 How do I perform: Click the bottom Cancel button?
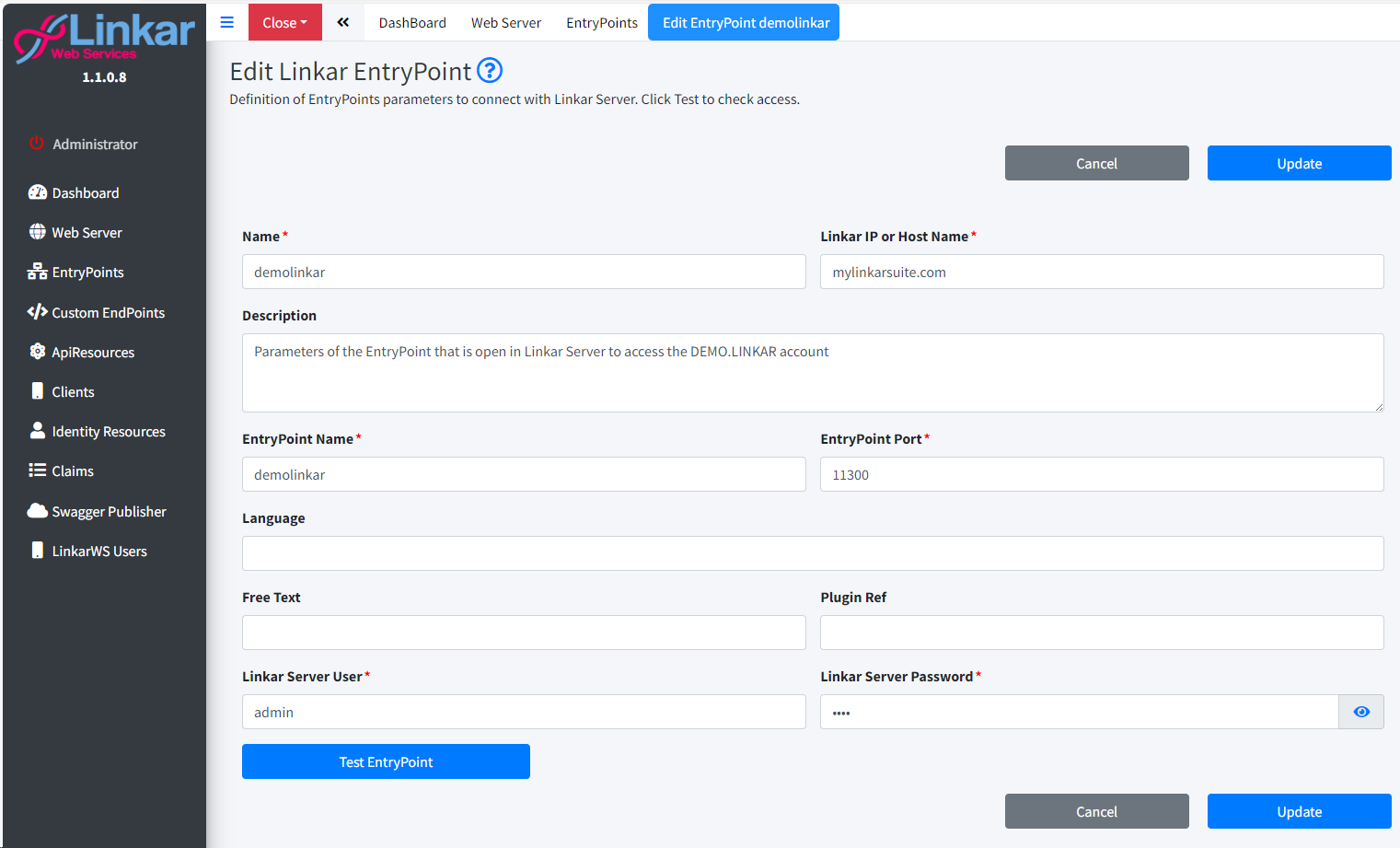pyautogui.click(x=1095, y=811)
